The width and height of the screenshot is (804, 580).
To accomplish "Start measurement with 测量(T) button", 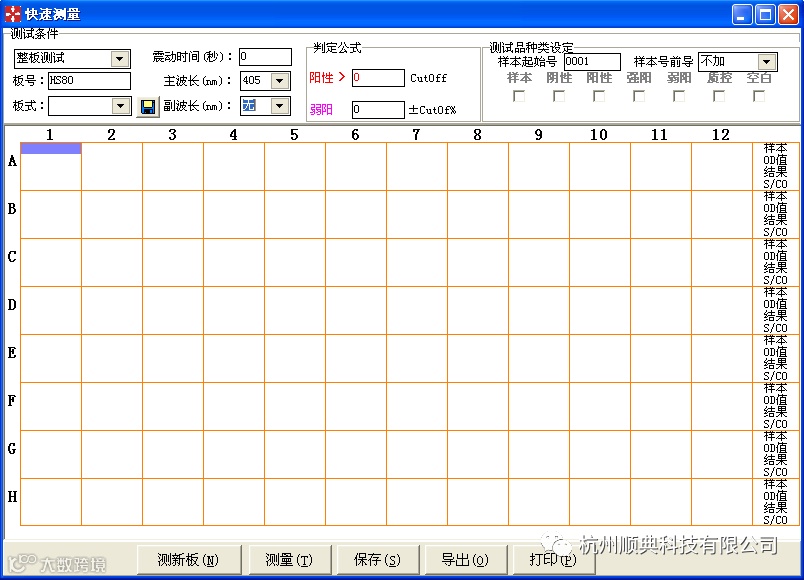I will 290,559.
